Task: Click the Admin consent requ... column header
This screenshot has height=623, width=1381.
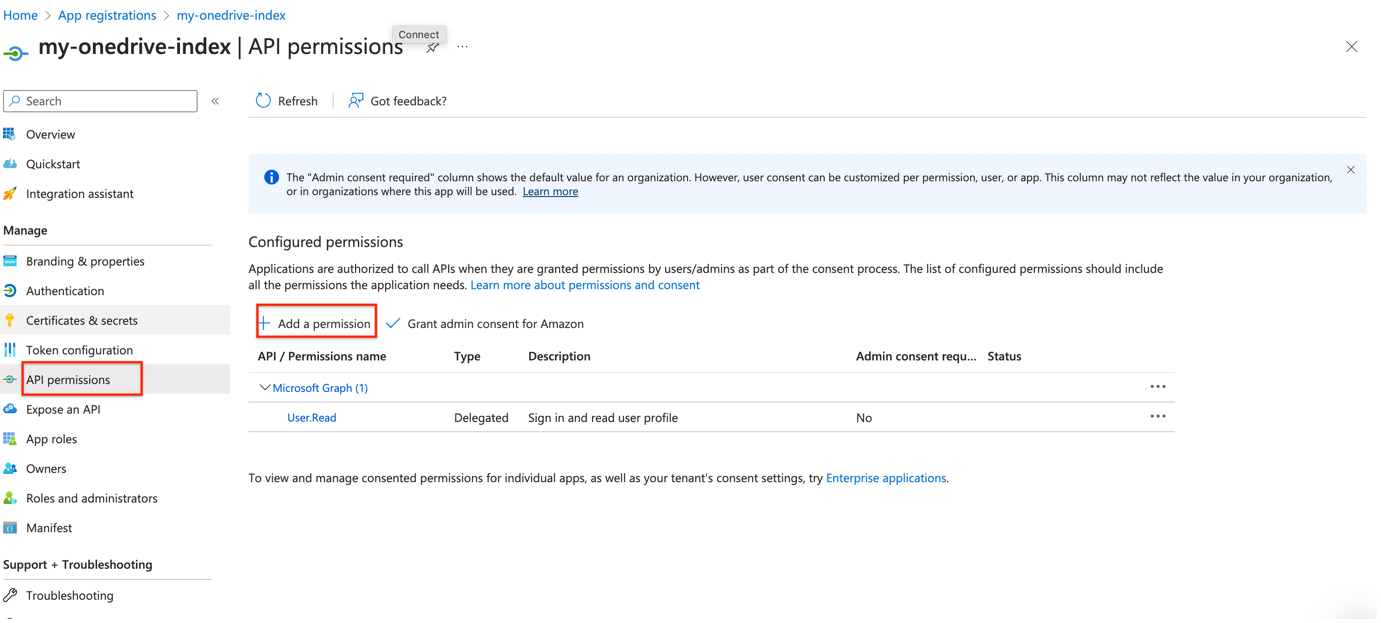Action: 916,357
